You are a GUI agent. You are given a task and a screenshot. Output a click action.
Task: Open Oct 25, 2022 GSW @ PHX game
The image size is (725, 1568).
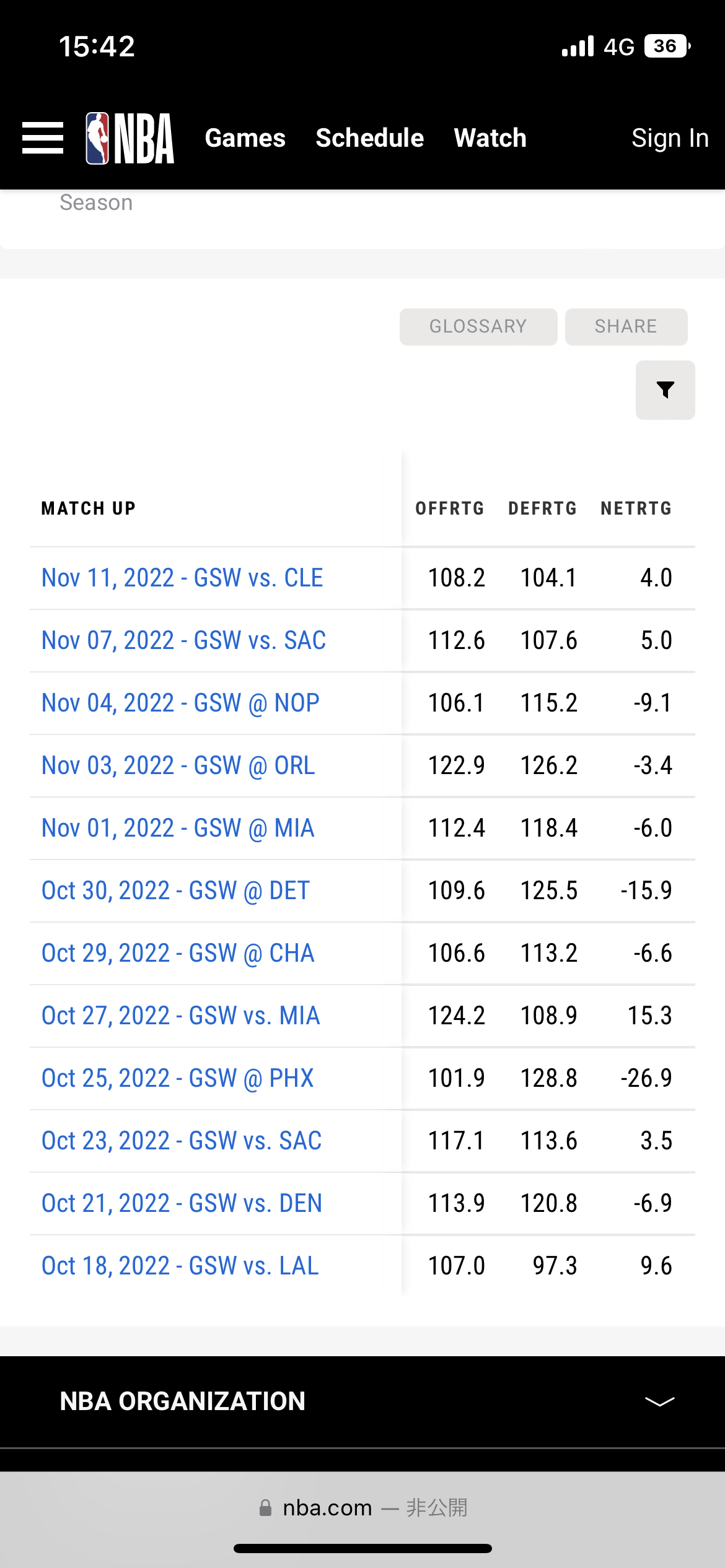pyautogui.click(x=178, y=1078)
